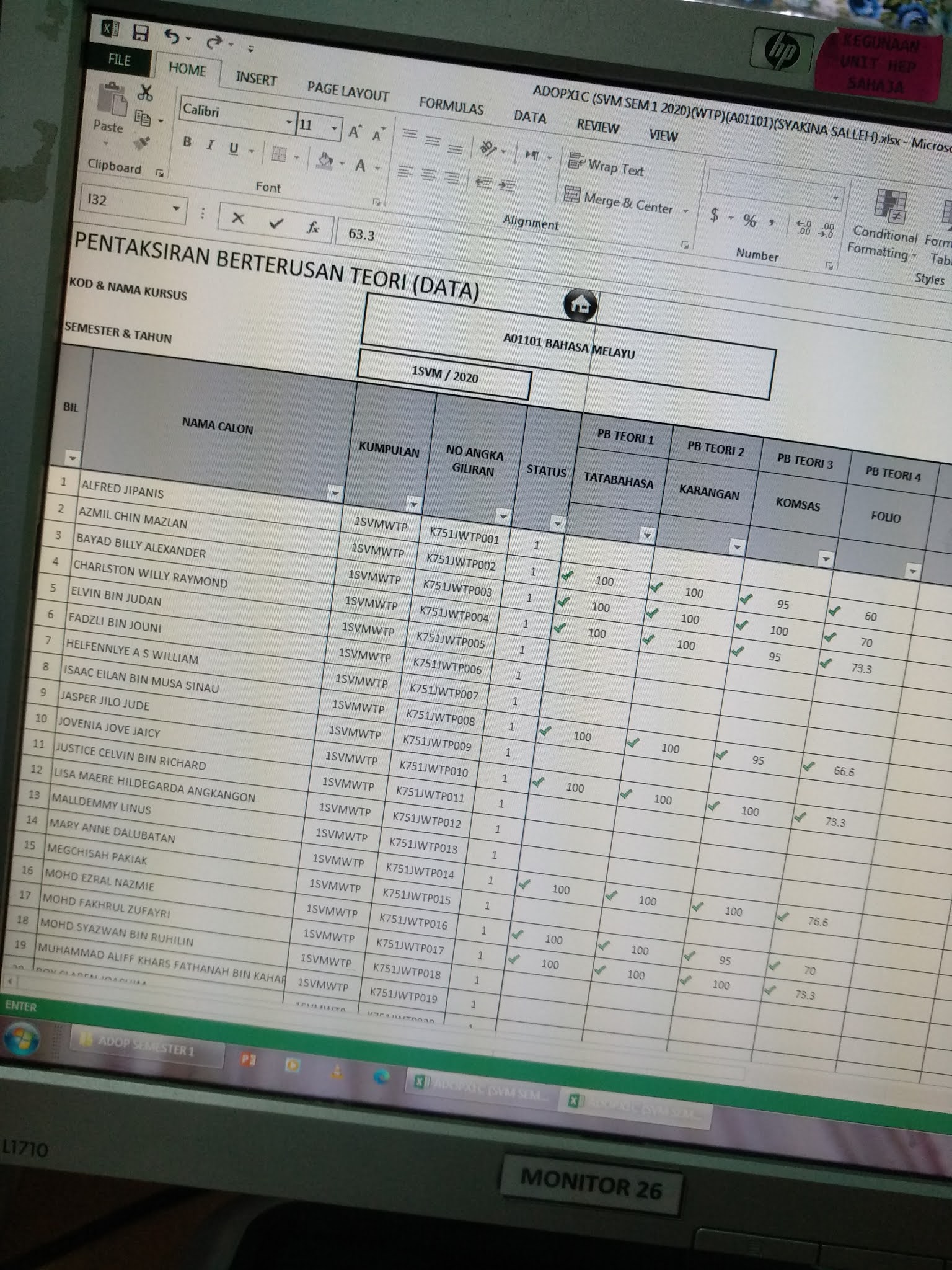Image resolution: width=952 pixels, height=1270 pixels.
Task: Decrease the indent level
Action: click(483, 182)
